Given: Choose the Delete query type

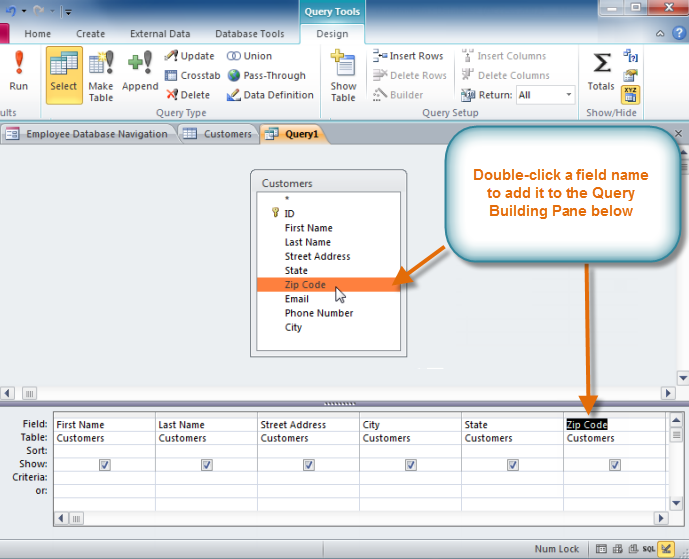Looking at the screenshot, I should 188,94.
